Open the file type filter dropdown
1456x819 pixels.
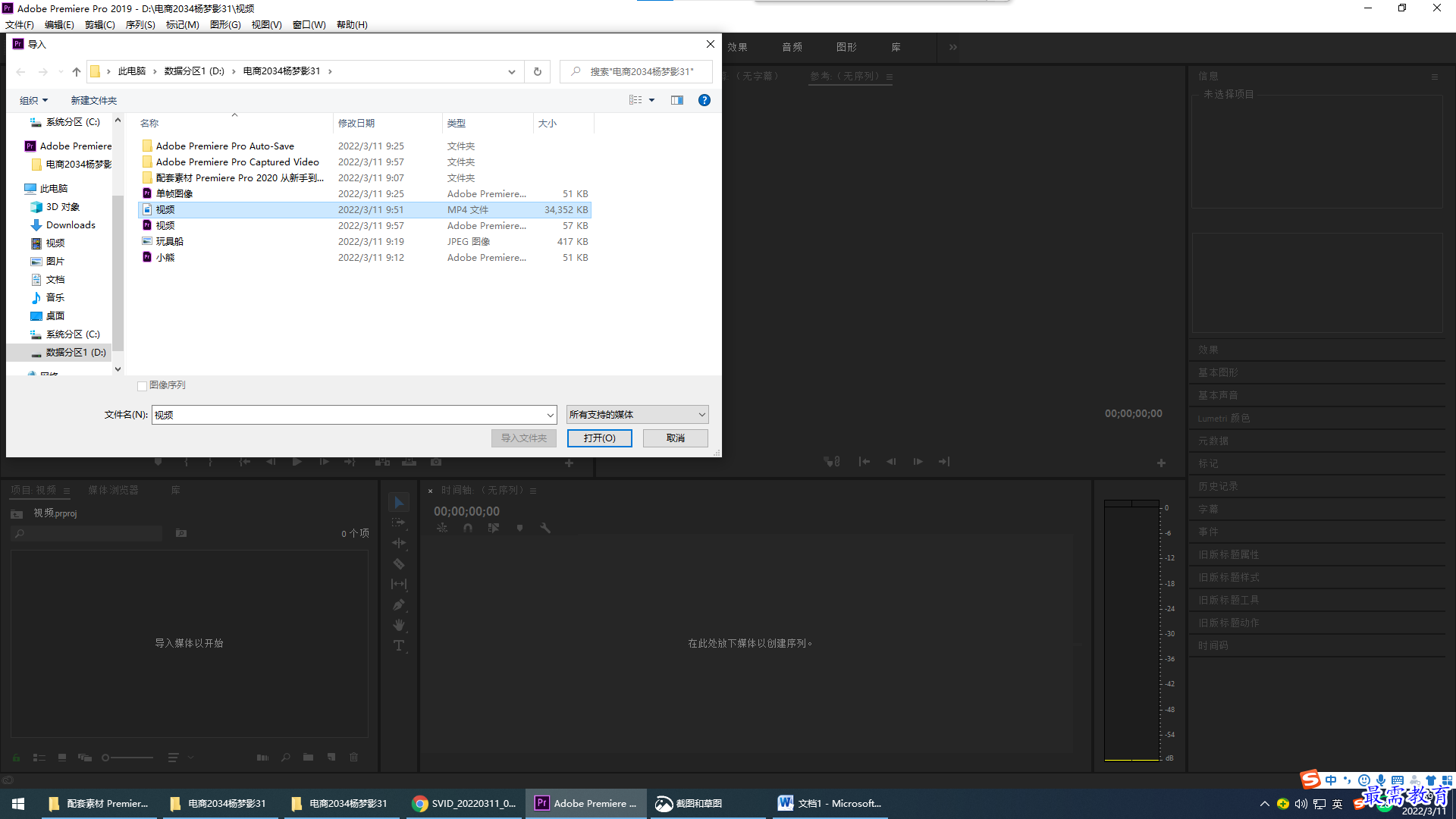(638, 414)
